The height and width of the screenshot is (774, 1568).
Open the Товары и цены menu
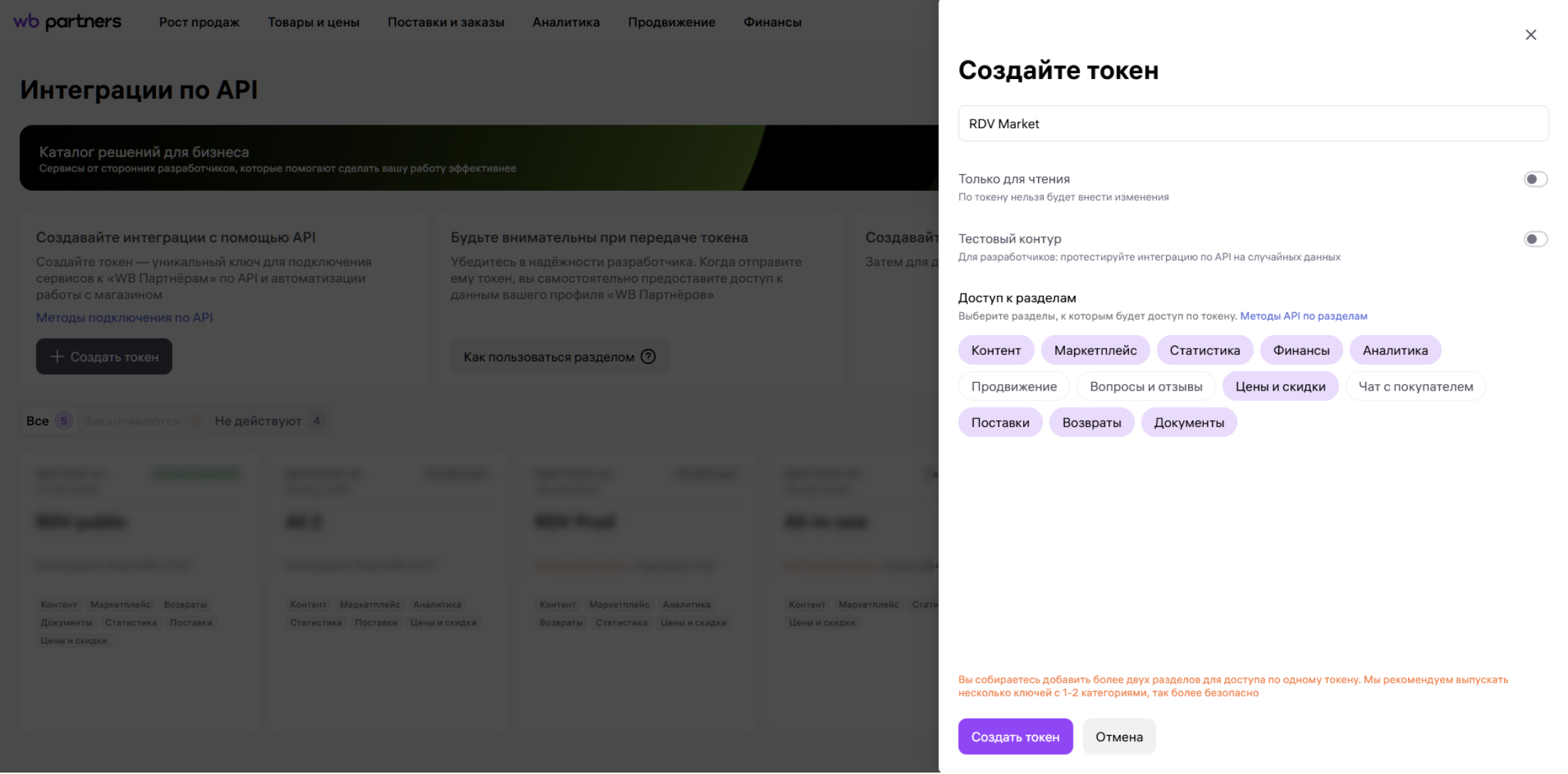(313, 22)
